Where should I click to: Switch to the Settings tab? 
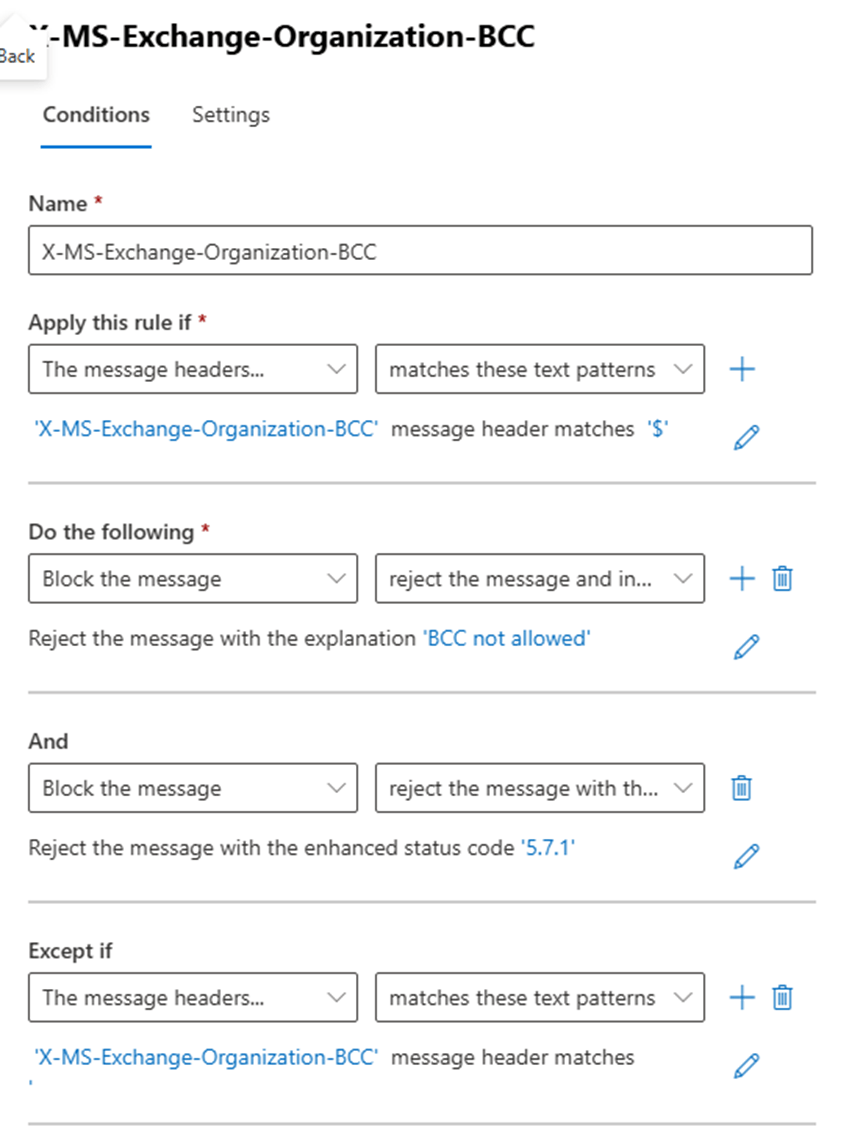(x=231, y=115)
